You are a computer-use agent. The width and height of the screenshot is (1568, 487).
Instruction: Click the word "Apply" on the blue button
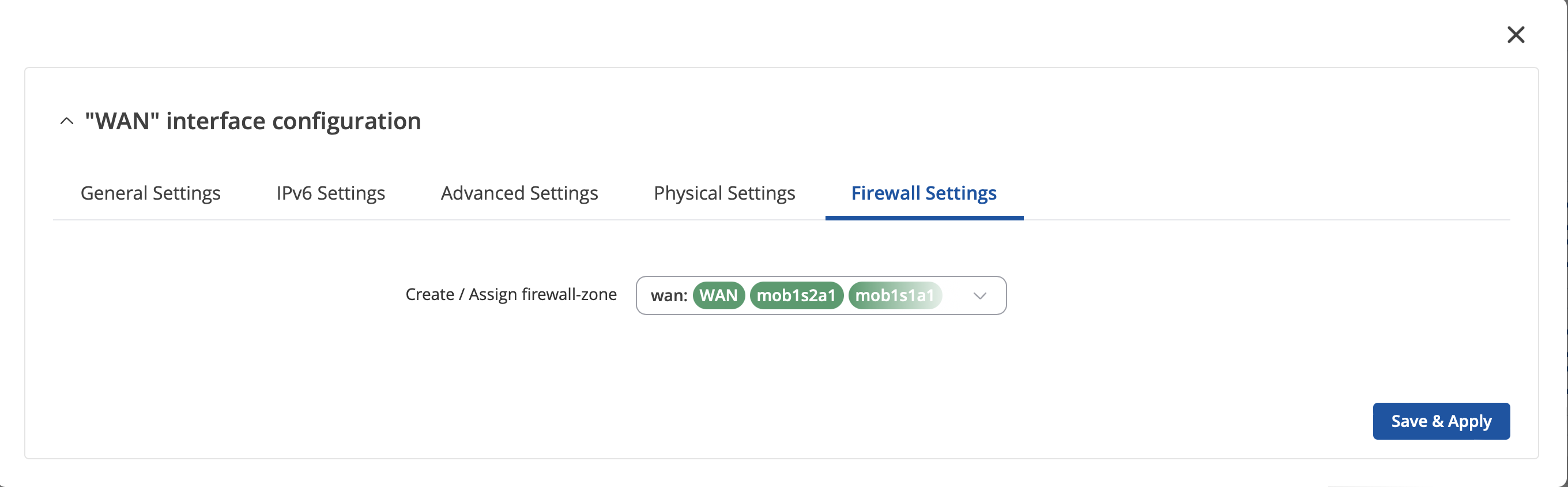click(x=1469, y=422)
